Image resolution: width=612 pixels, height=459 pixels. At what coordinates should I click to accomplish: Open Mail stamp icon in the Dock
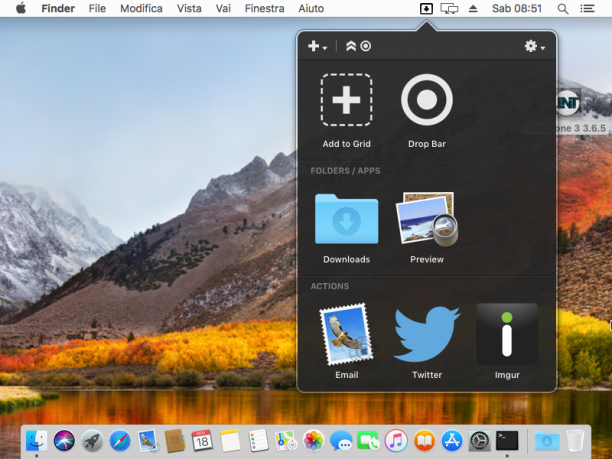pos(148,441)
